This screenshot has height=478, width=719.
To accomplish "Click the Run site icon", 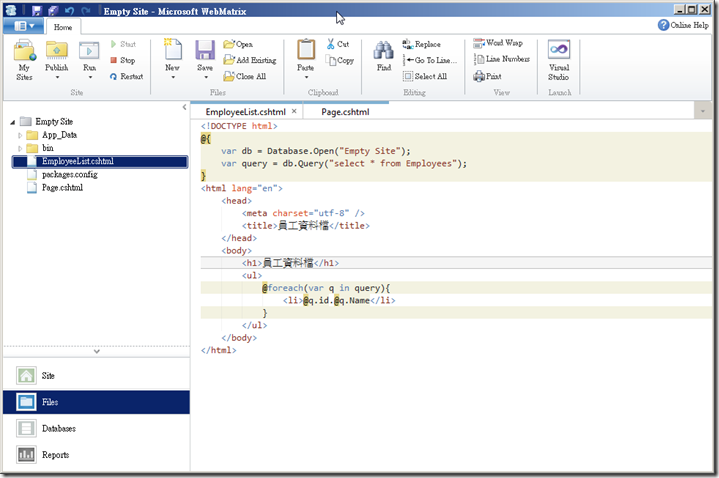I will pyautogui.click(x=89, y=50).
